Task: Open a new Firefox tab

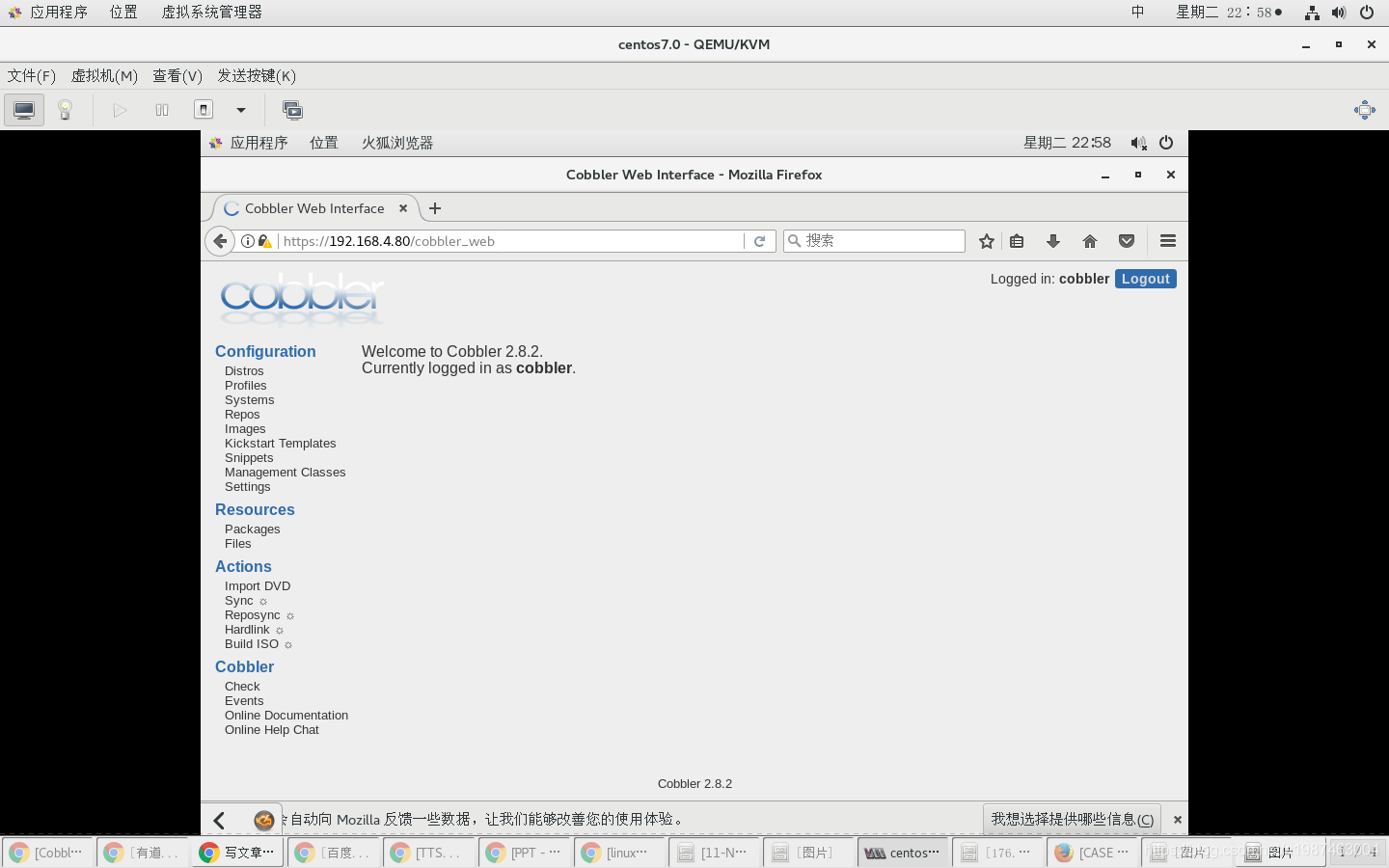Action: pos(435,208)
